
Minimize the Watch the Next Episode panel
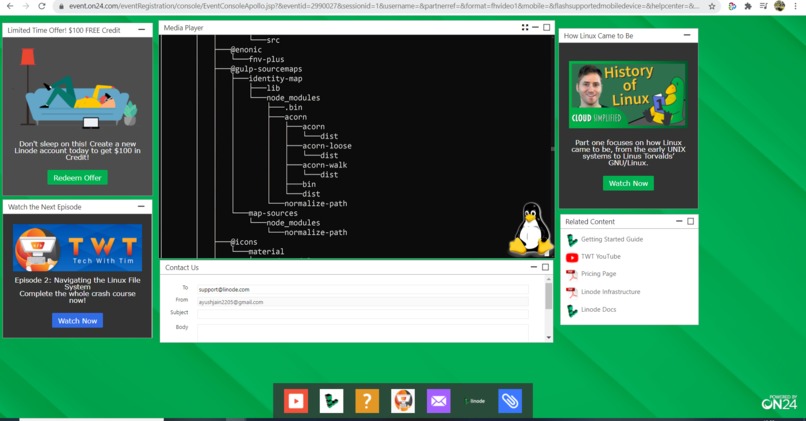(x=141, y=207)
